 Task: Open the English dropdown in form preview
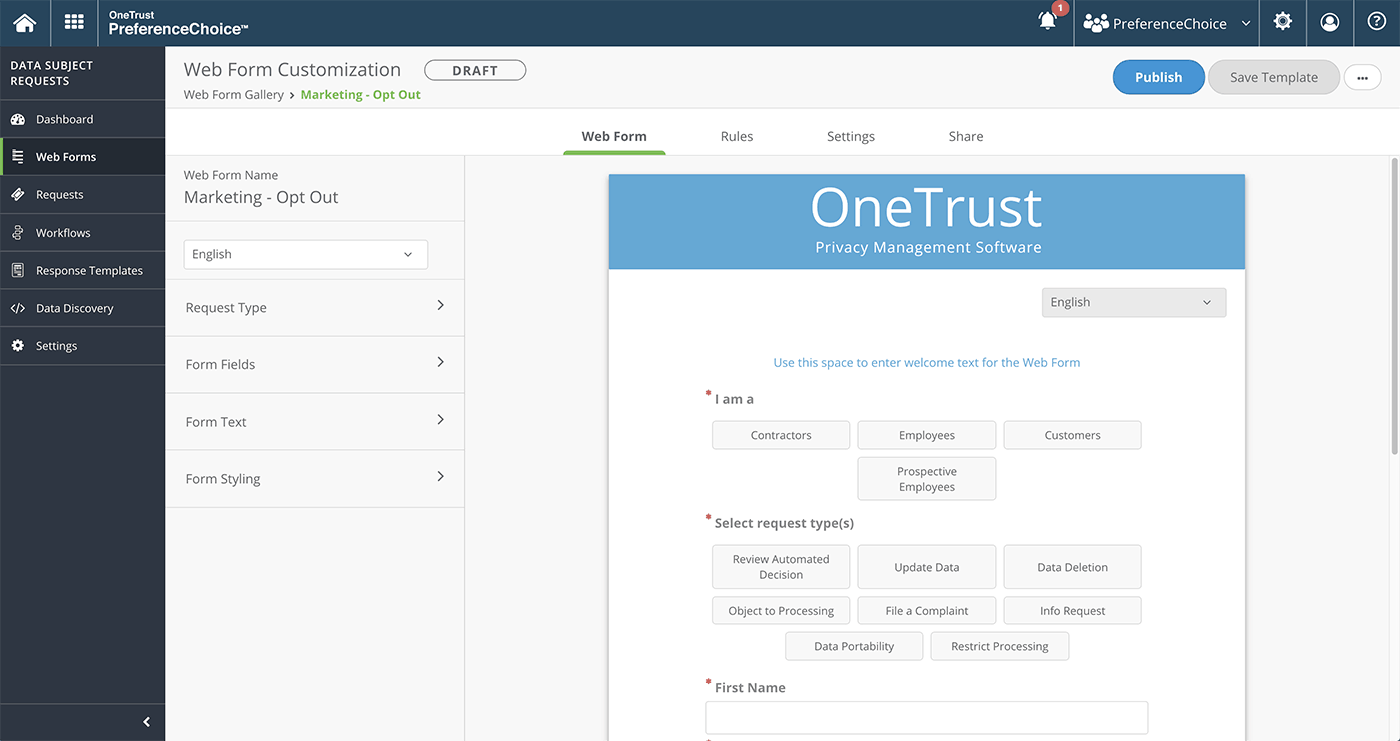coord(1133,303)
